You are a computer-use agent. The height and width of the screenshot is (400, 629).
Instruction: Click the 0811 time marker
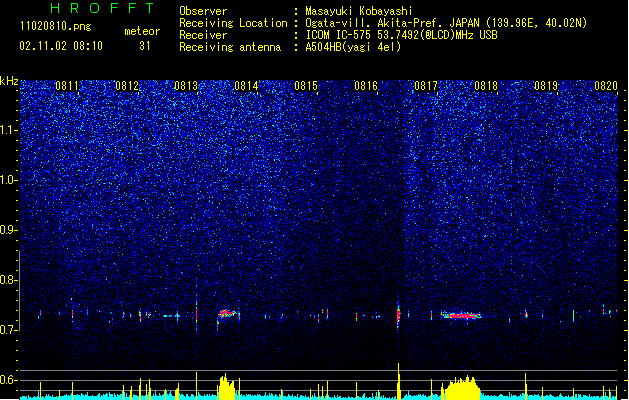67,86
